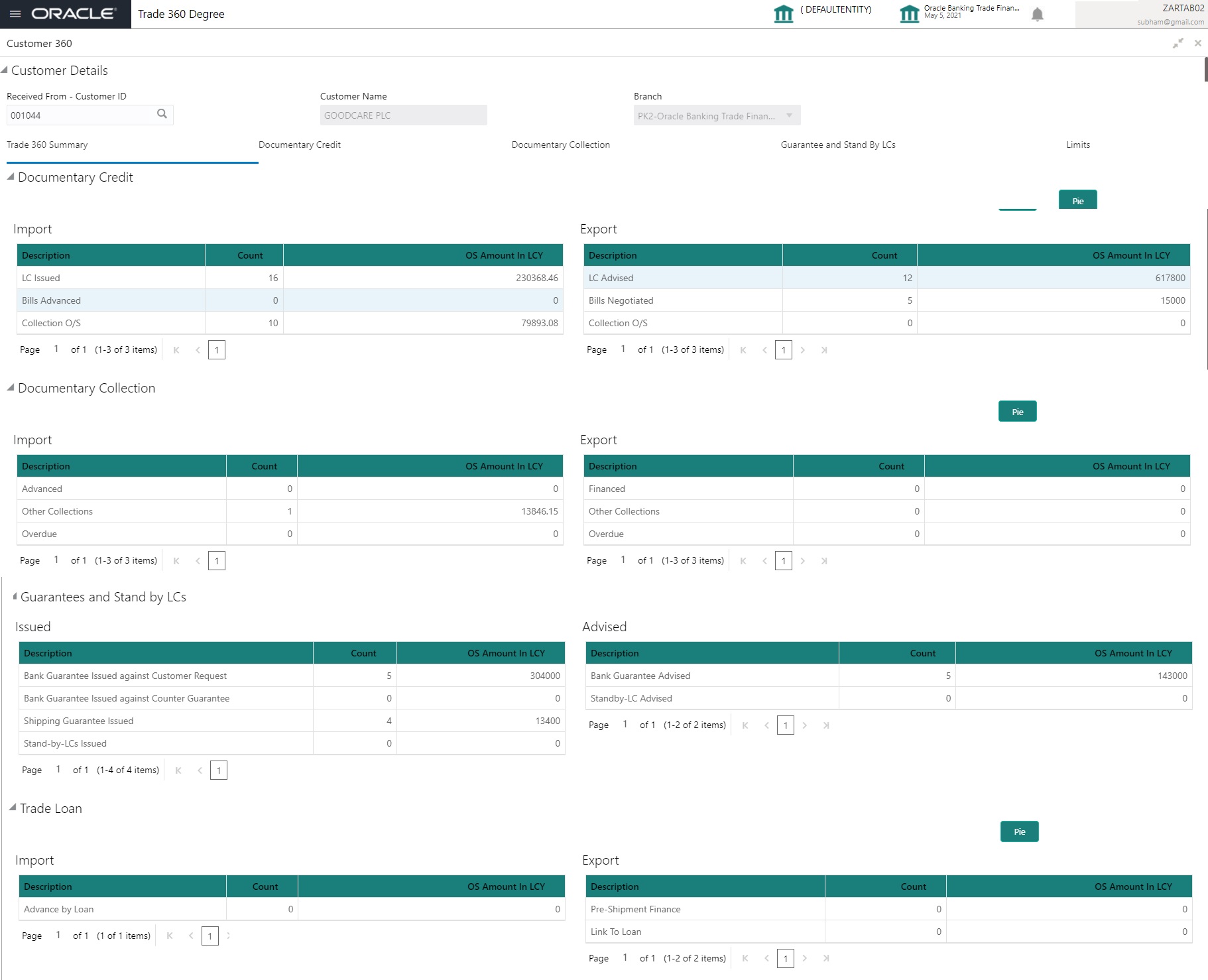Collapse the Guarantees and Stand by LCs section
The width and height of the screenshot is (1208, 980).
coord(15,596)
